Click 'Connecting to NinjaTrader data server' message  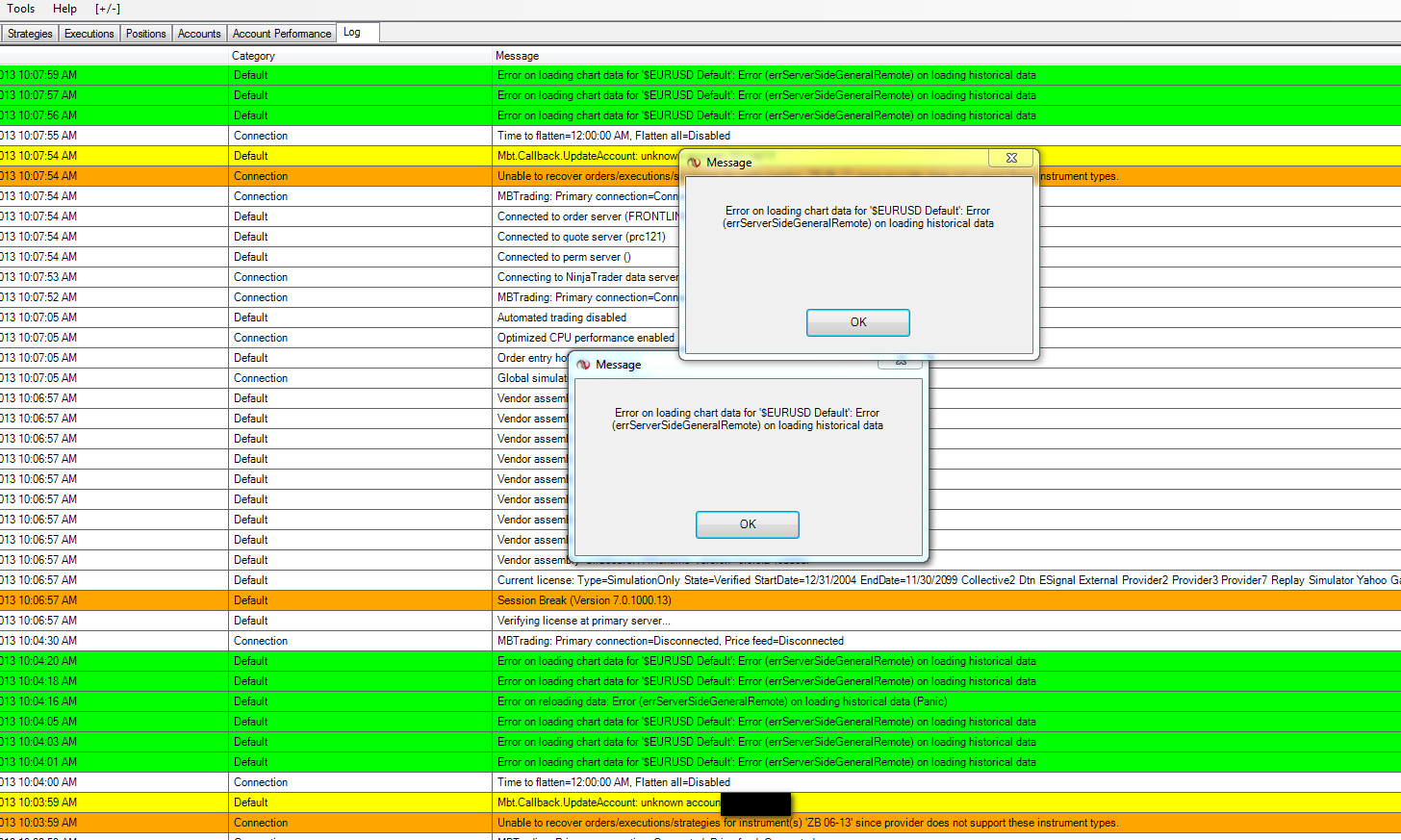tap(588, 277)
